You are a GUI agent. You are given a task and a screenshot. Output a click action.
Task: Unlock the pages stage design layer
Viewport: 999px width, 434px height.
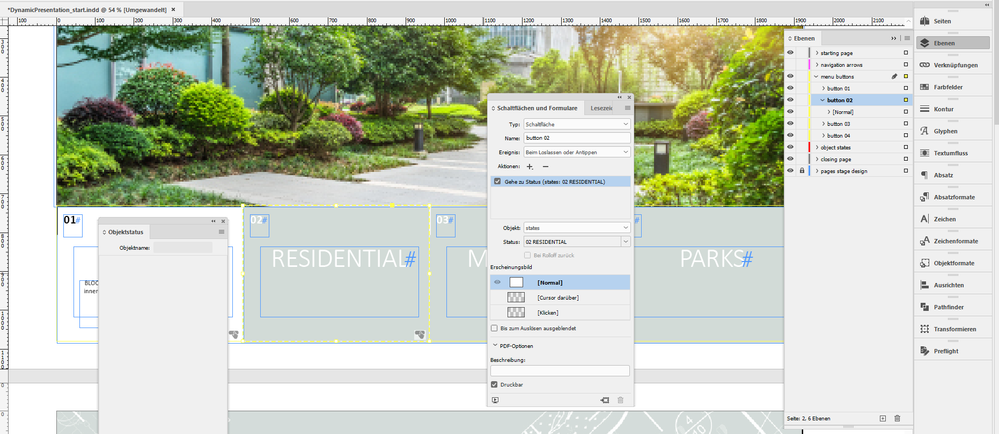(801, 171)
